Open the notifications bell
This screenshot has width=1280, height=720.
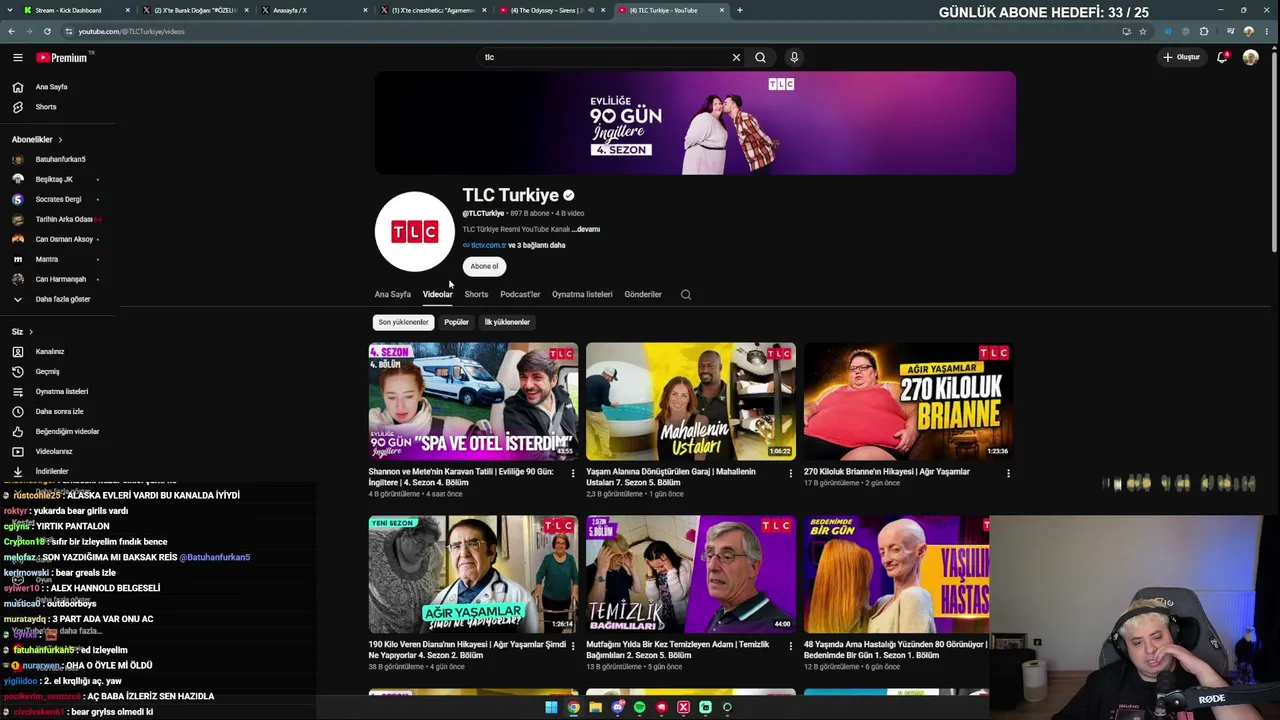pos(1222,57)
